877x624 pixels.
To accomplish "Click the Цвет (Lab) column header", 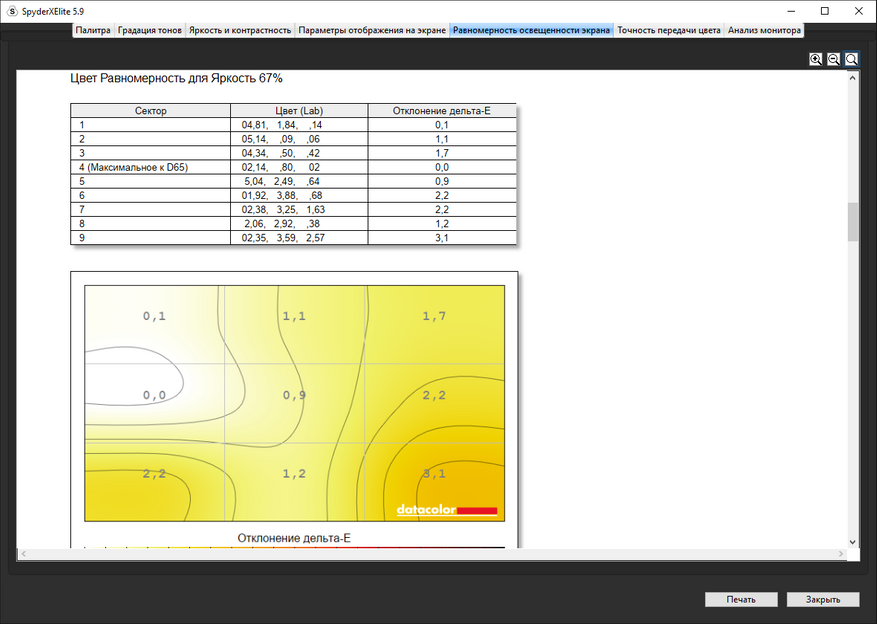I will click(299, 111).
